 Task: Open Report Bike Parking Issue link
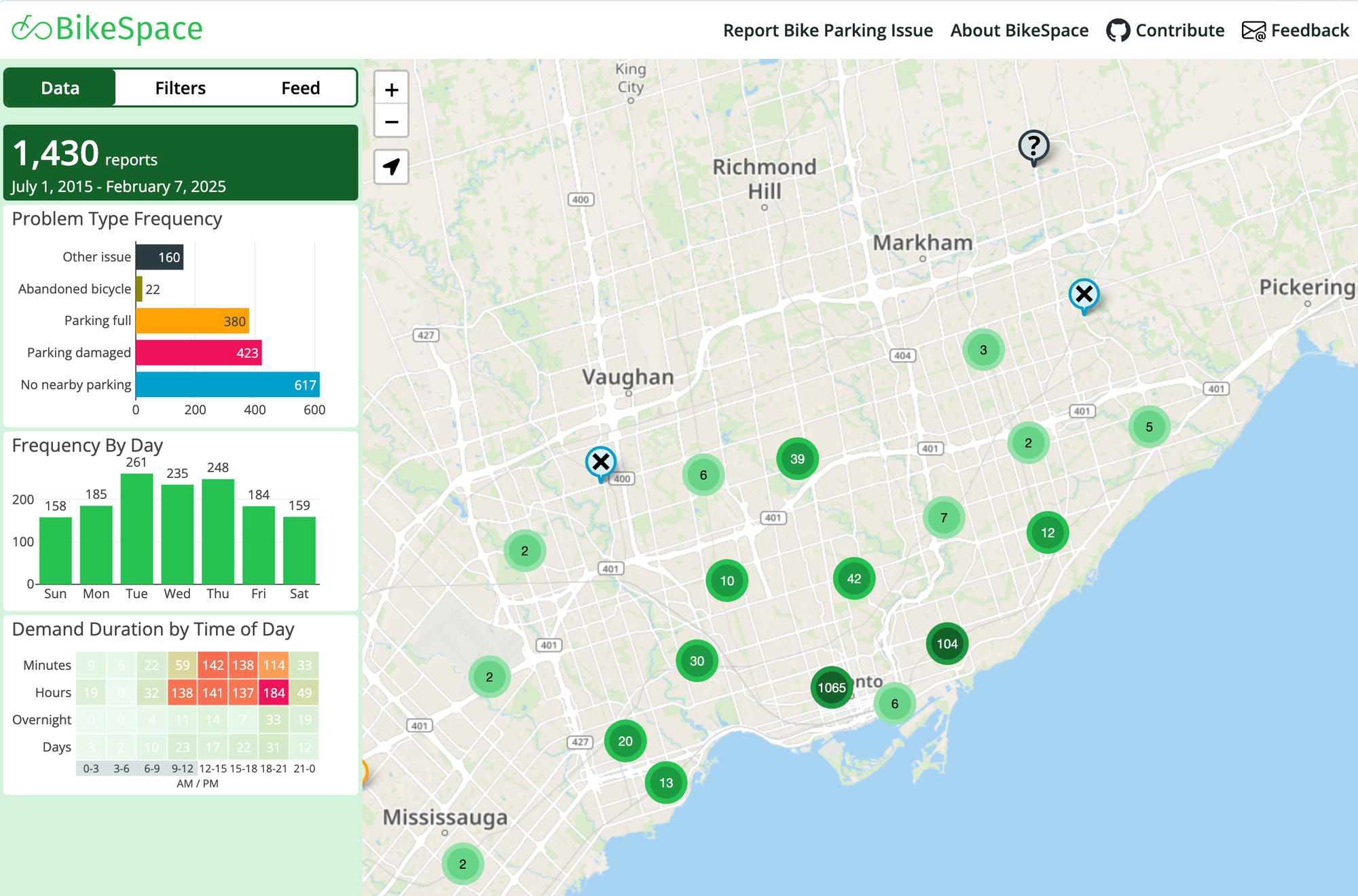828,31
